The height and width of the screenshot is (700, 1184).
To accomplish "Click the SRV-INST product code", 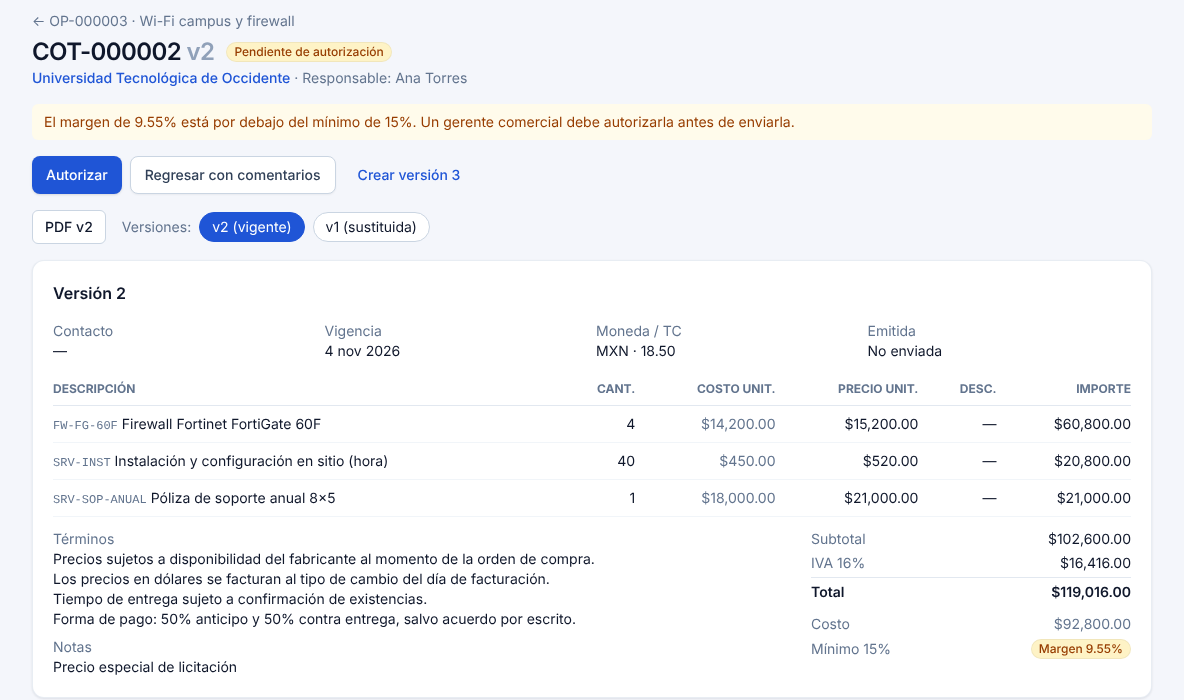I will pyautogui.click(x=82, y=462).
